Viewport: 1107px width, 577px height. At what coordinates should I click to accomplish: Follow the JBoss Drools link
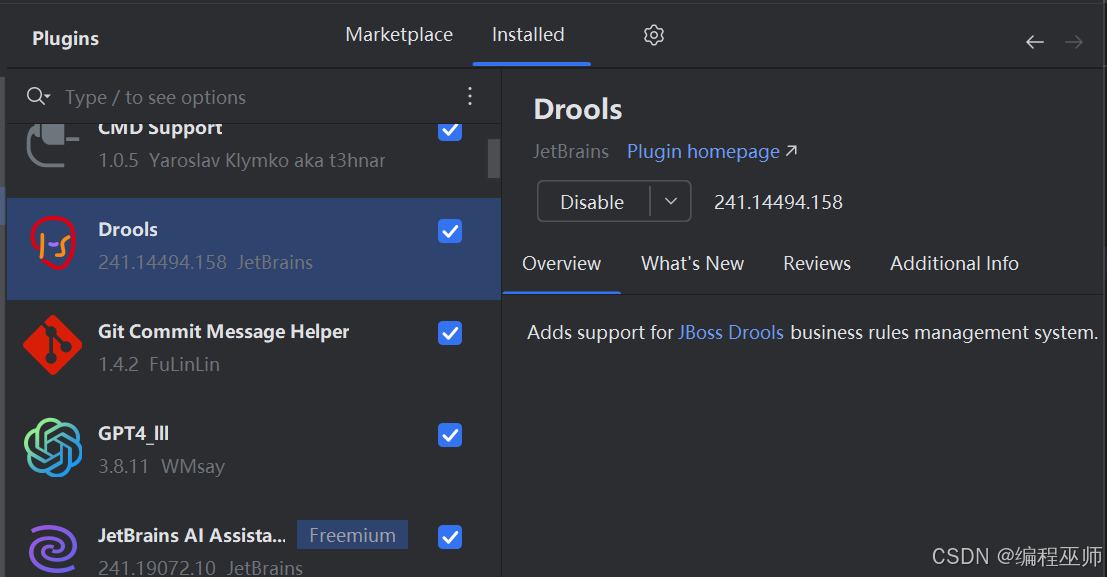click(x=731, y=333)
